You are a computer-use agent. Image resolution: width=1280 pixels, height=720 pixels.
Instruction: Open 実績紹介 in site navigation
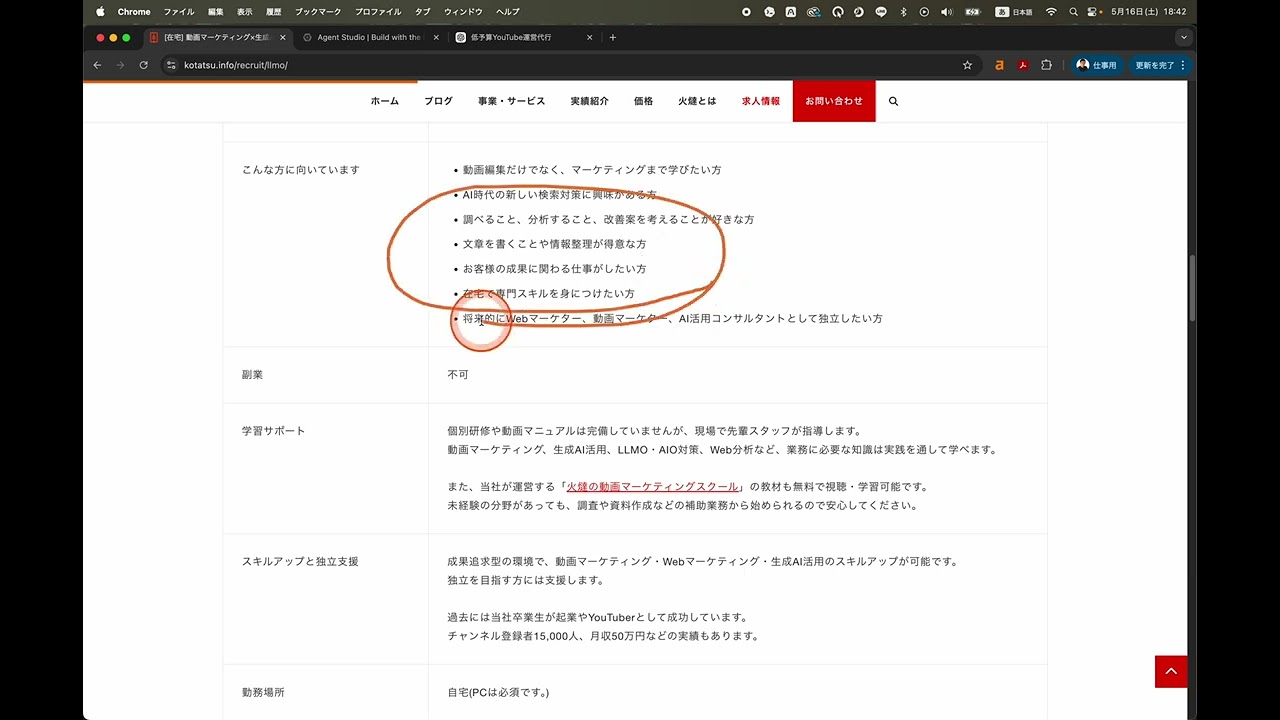tap(590, 101)
